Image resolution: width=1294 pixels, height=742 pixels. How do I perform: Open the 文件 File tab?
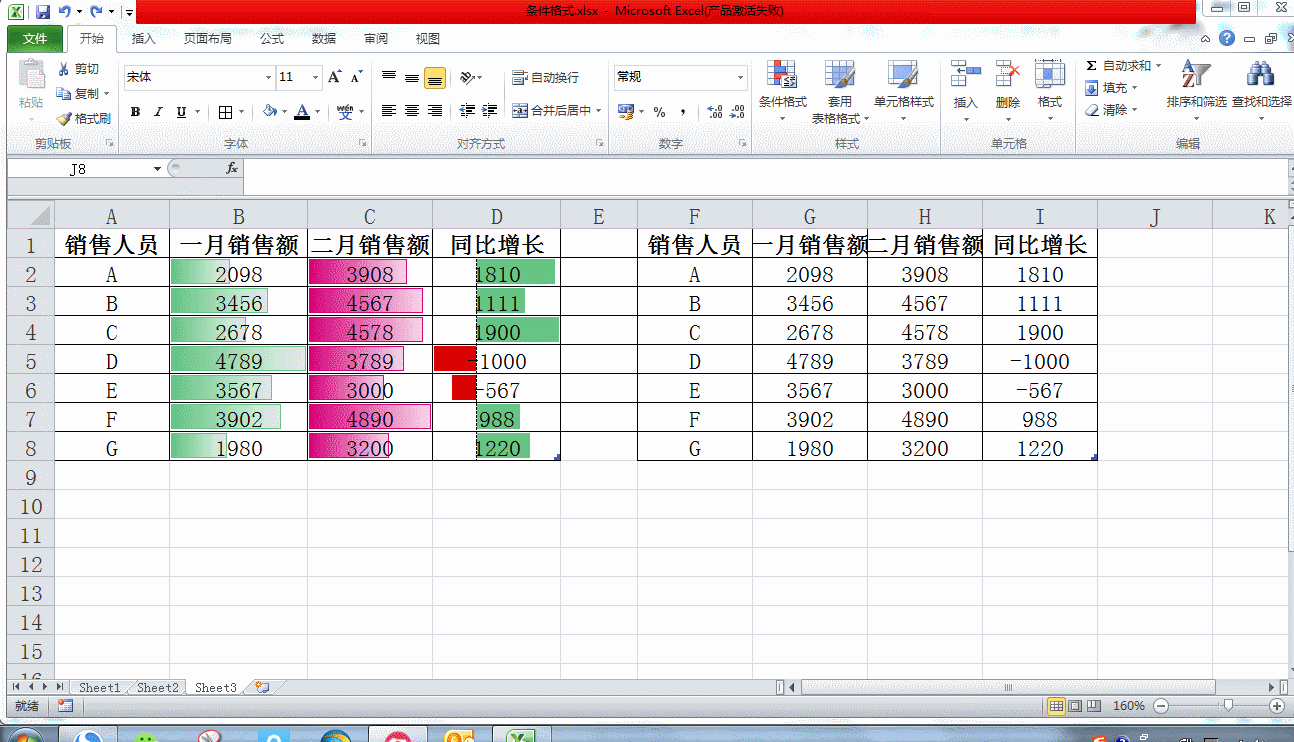click(35, 39)
